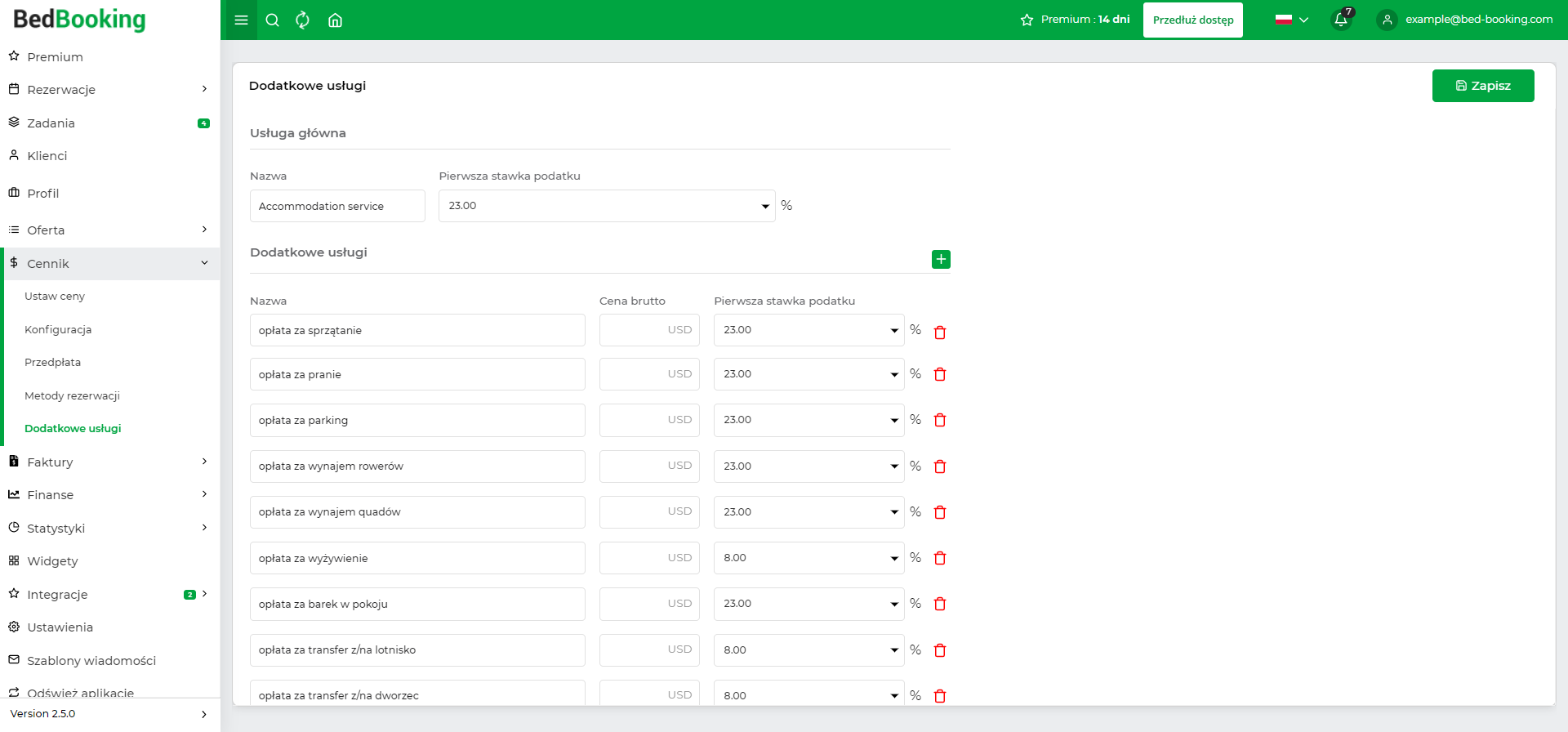The width and height of the screenshot is (1568, 732).
Task: Click the star icon next to Premium days
Action: point(1027,20)
